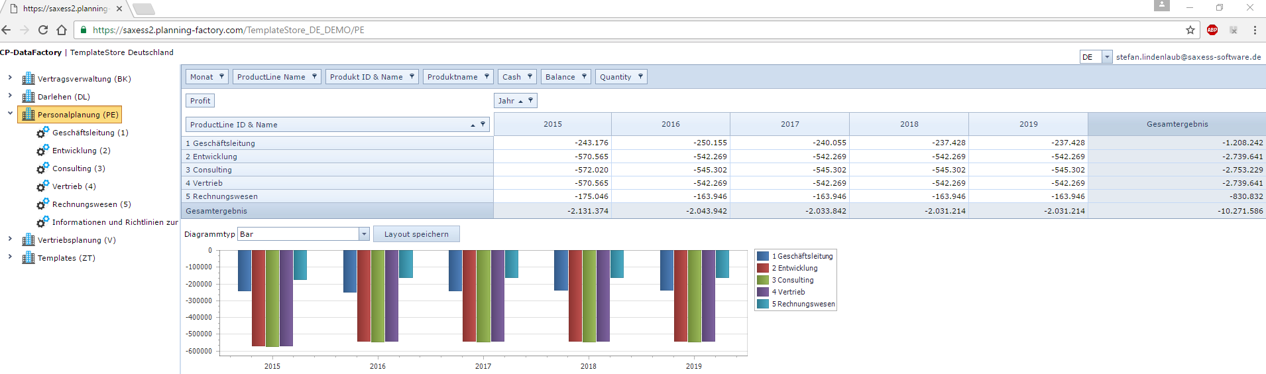Click the Darlehen (DL) building icon

pos(28,96)
